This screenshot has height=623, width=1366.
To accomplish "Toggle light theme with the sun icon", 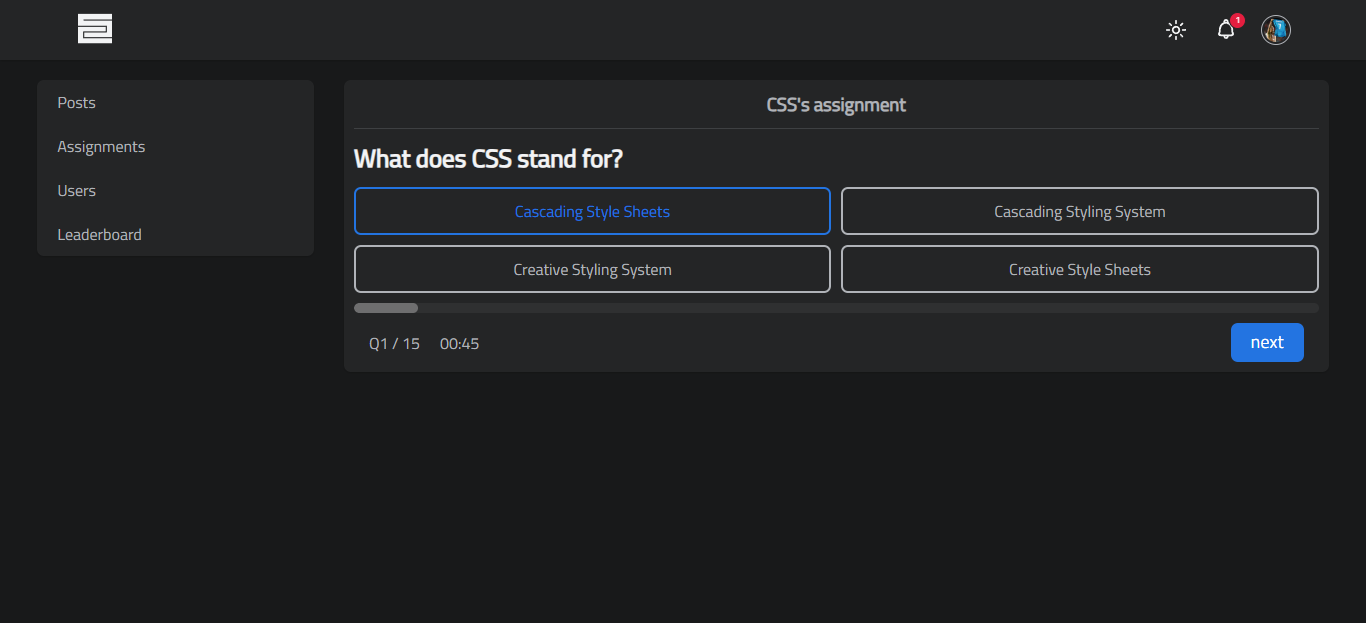I will coord(1176,30).
